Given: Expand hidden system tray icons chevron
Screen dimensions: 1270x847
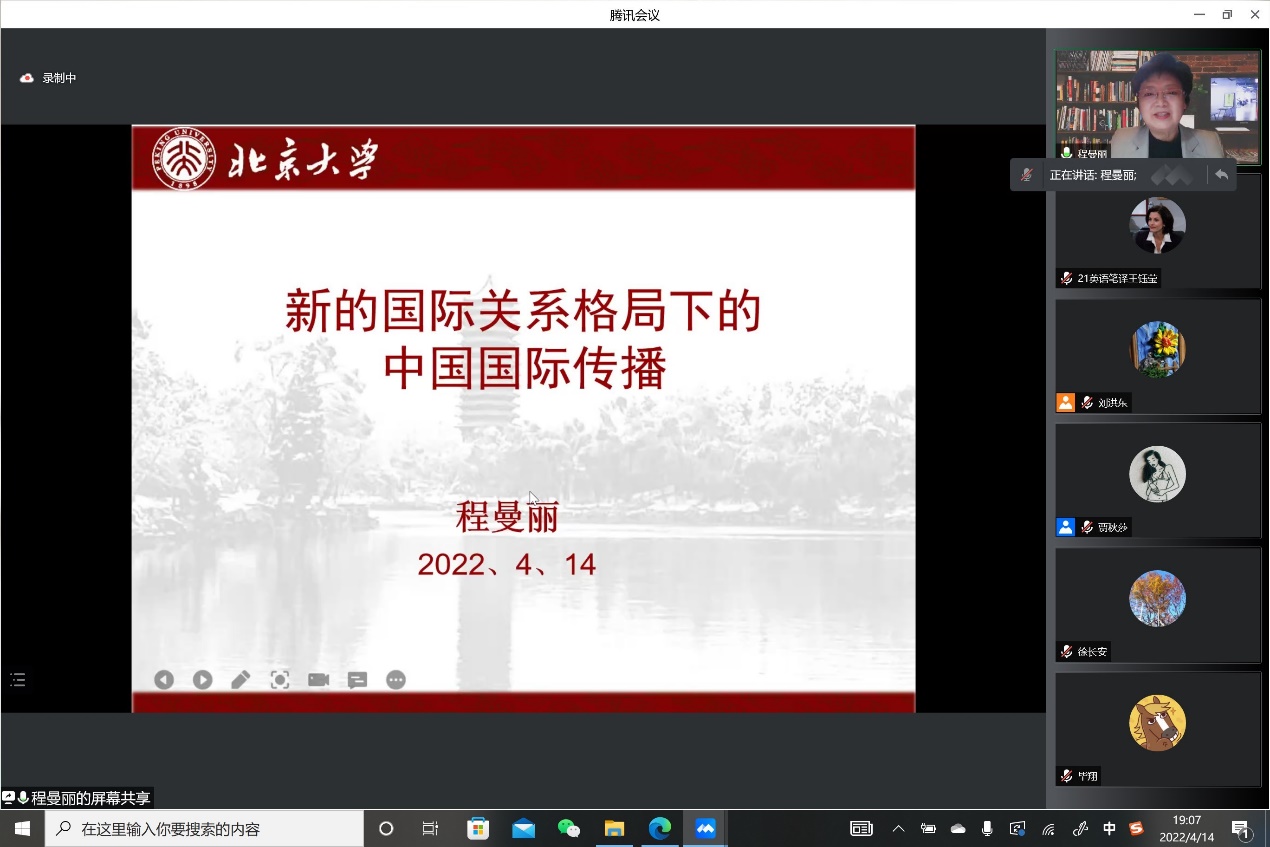Looking at the screenshot, I should pos(898,828).
